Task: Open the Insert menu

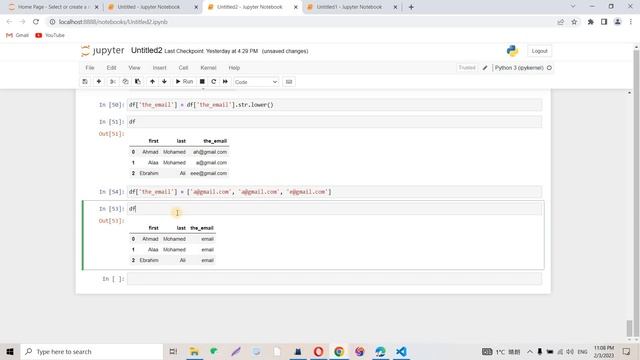Action: pyautogui.click(x=160, y=68)
